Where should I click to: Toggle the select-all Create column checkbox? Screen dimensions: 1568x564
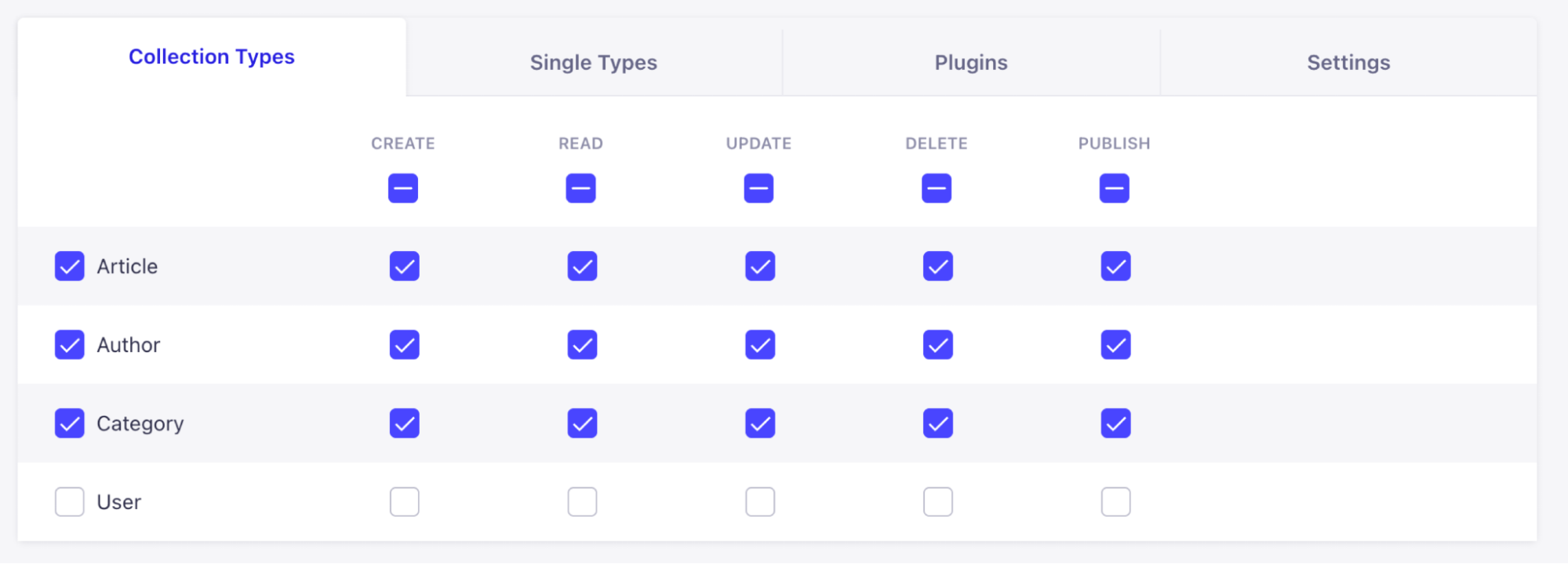click(403, 188)
